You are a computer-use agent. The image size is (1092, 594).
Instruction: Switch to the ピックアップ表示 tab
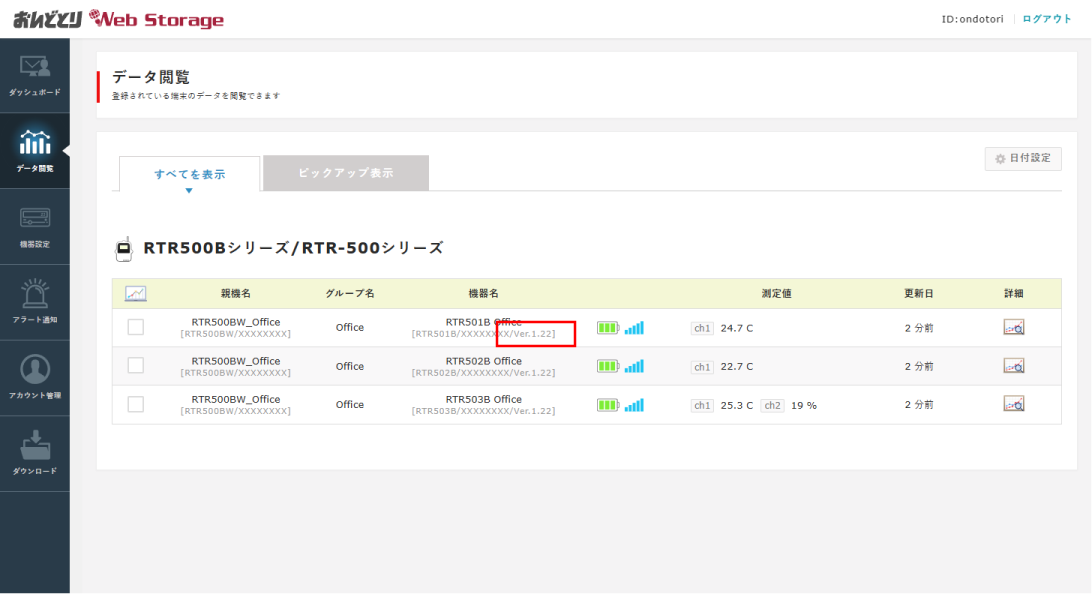tap(346, 173)
